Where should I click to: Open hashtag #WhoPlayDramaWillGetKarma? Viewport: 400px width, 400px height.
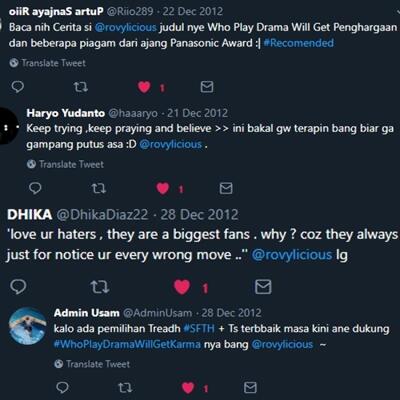127,344
